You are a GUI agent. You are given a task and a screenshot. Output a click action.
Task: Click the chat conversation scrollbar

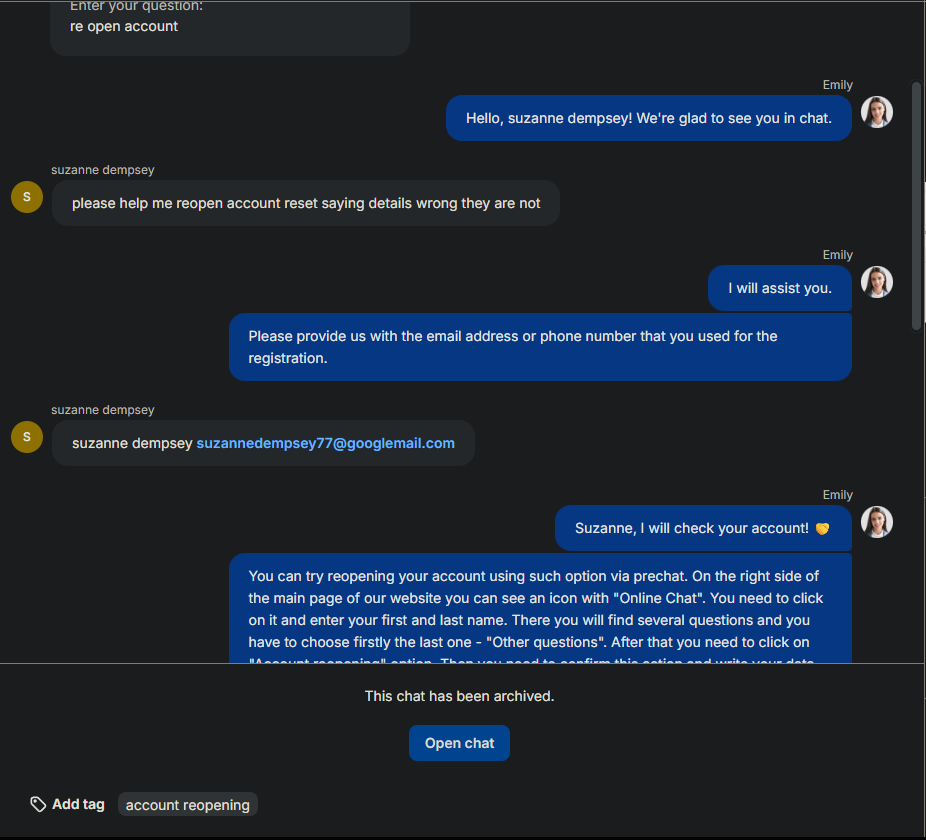(917, 205)
